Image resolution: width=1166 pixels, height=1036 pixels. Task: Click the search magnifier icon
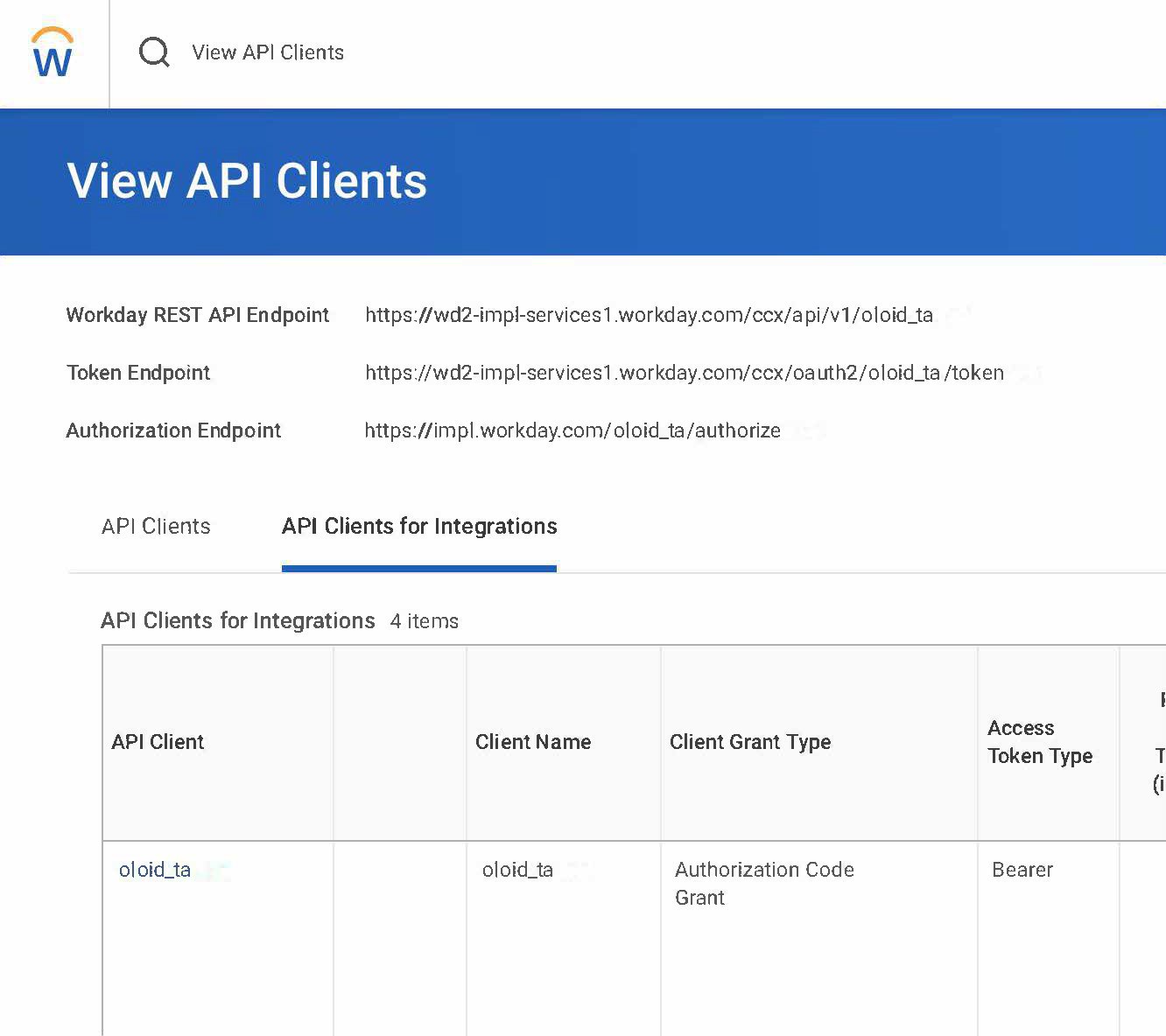point(154,52)
